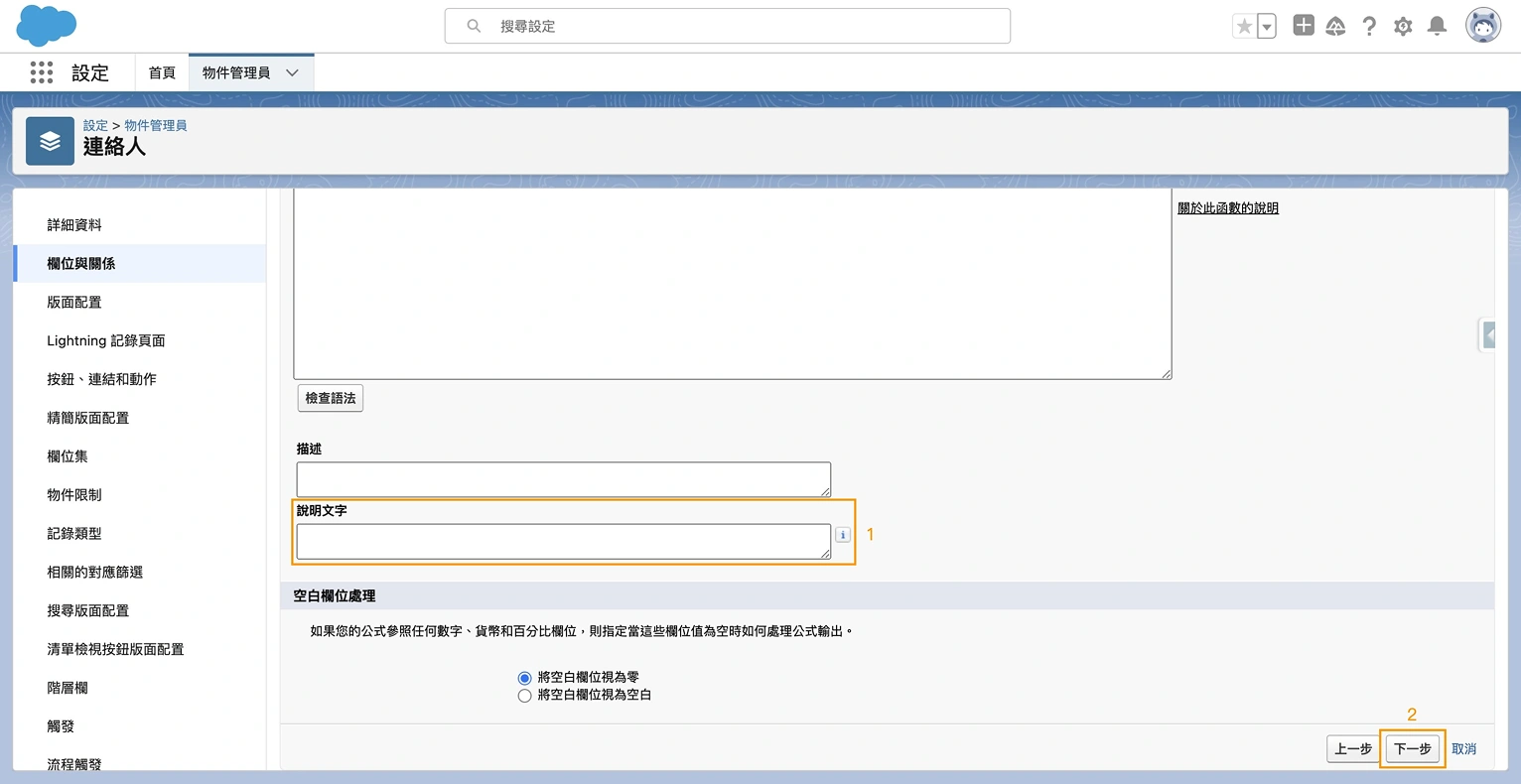This screenshot has height=784, width=1521.
Task: Show info tooltip beside 說明文字 field
Action: tap(842, 534)
